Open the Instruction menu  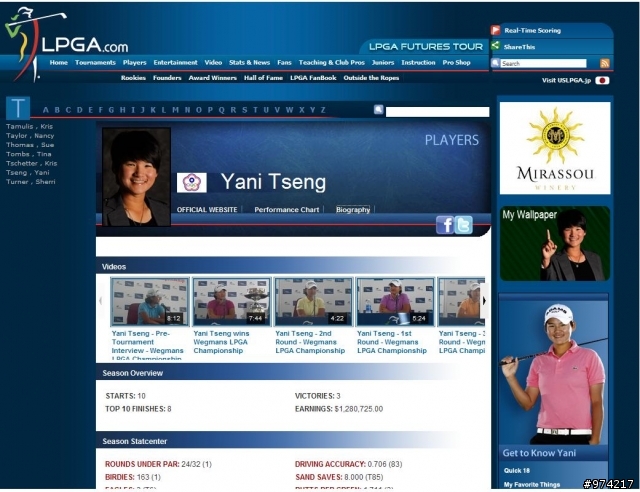click(418, 62)
